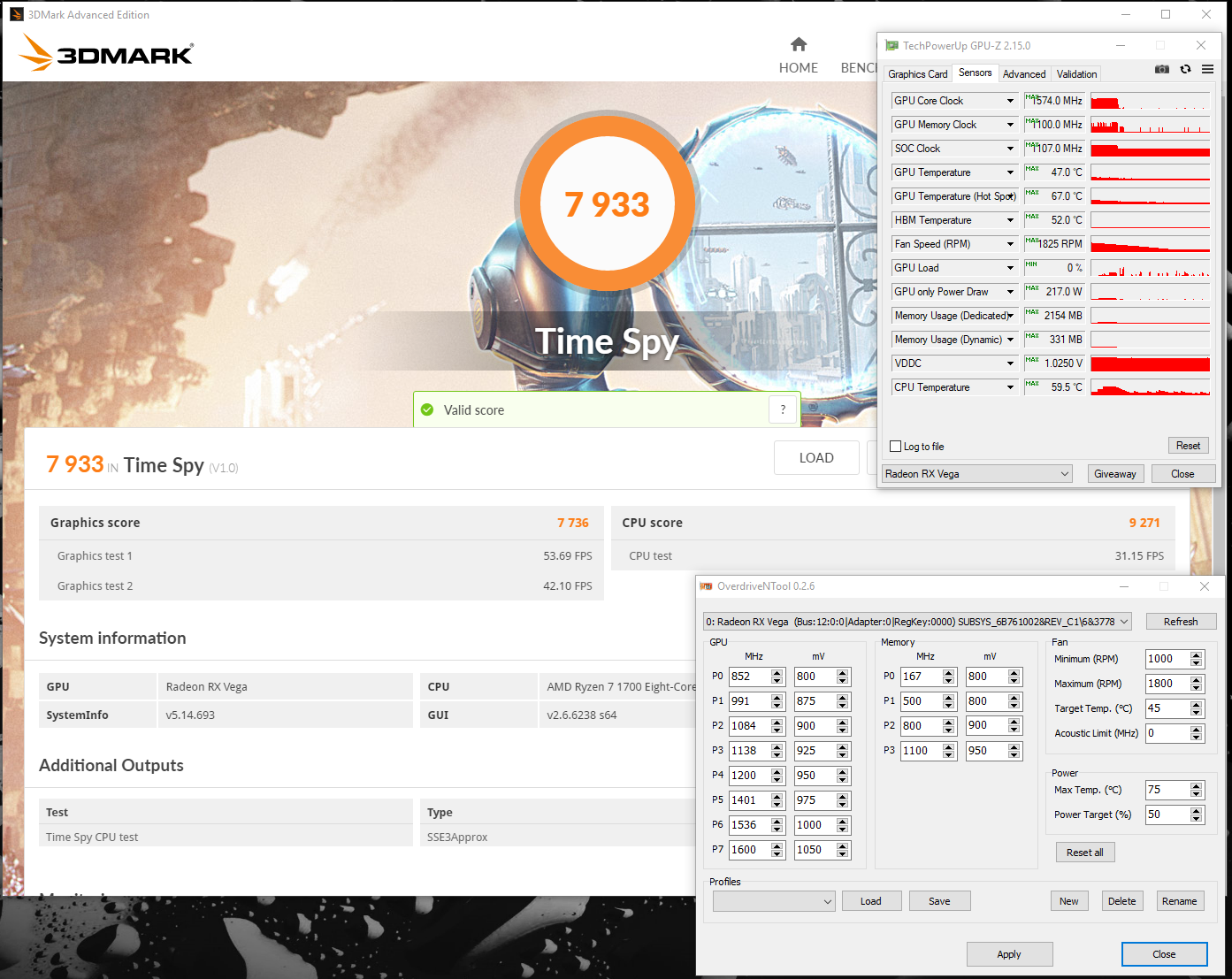Click the New profile button
Viewport: 1232px width, 979px height.
click(1069, 901)
